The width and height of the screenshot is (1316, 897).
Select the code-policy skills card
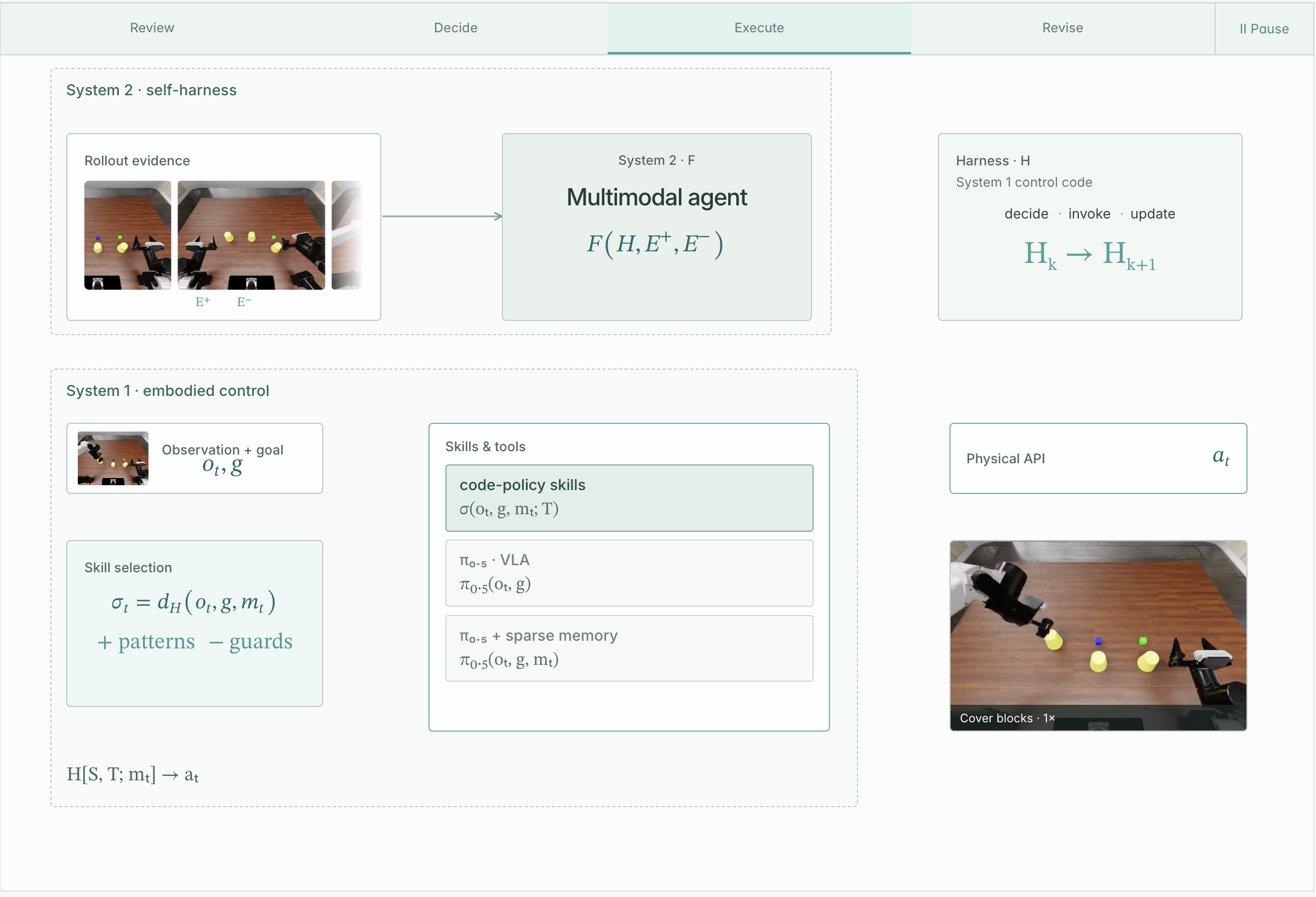[x=629, y=497]
